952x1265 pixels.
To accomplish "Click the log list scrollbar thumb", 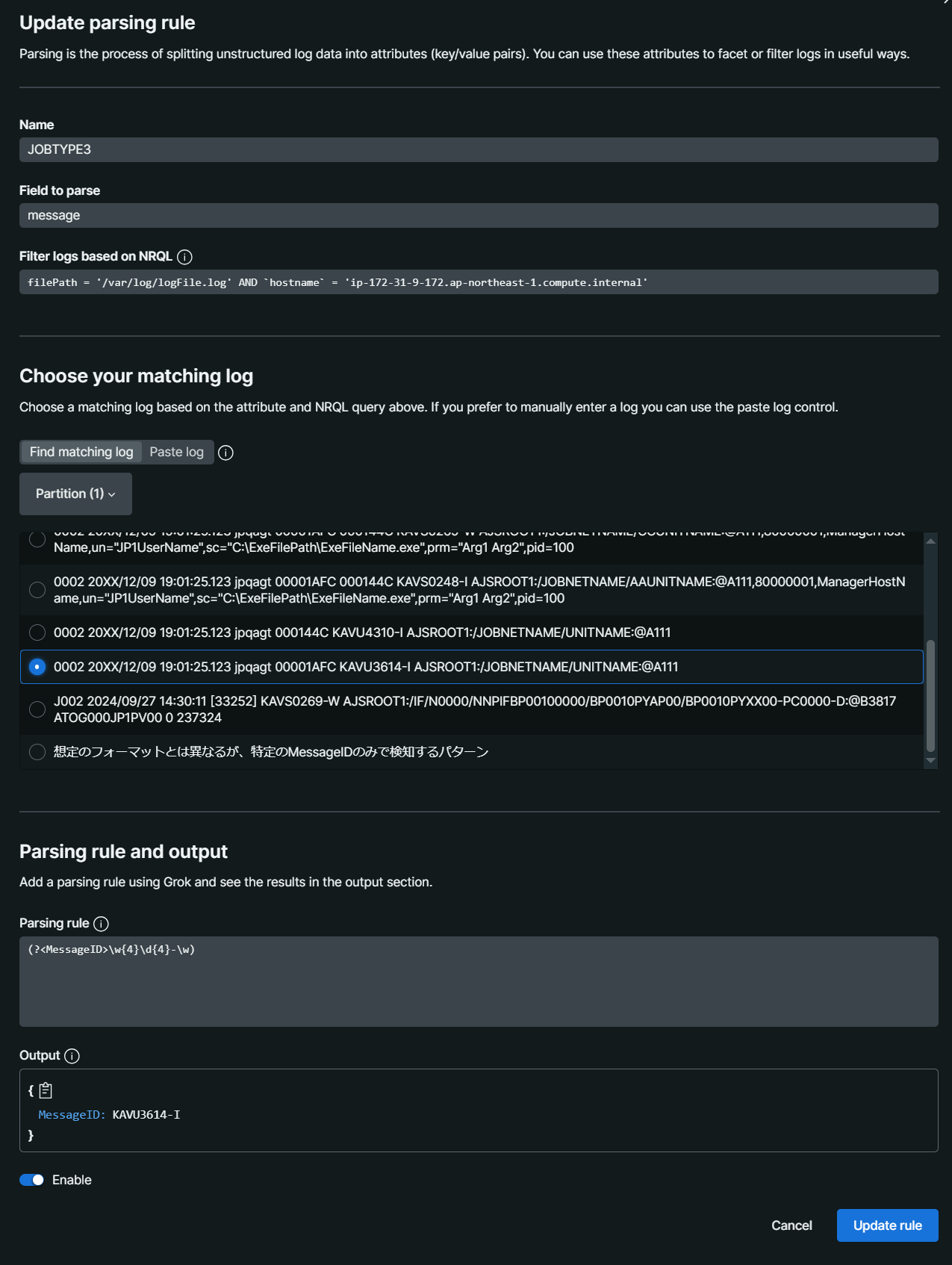I will click(x=930, y=694).
